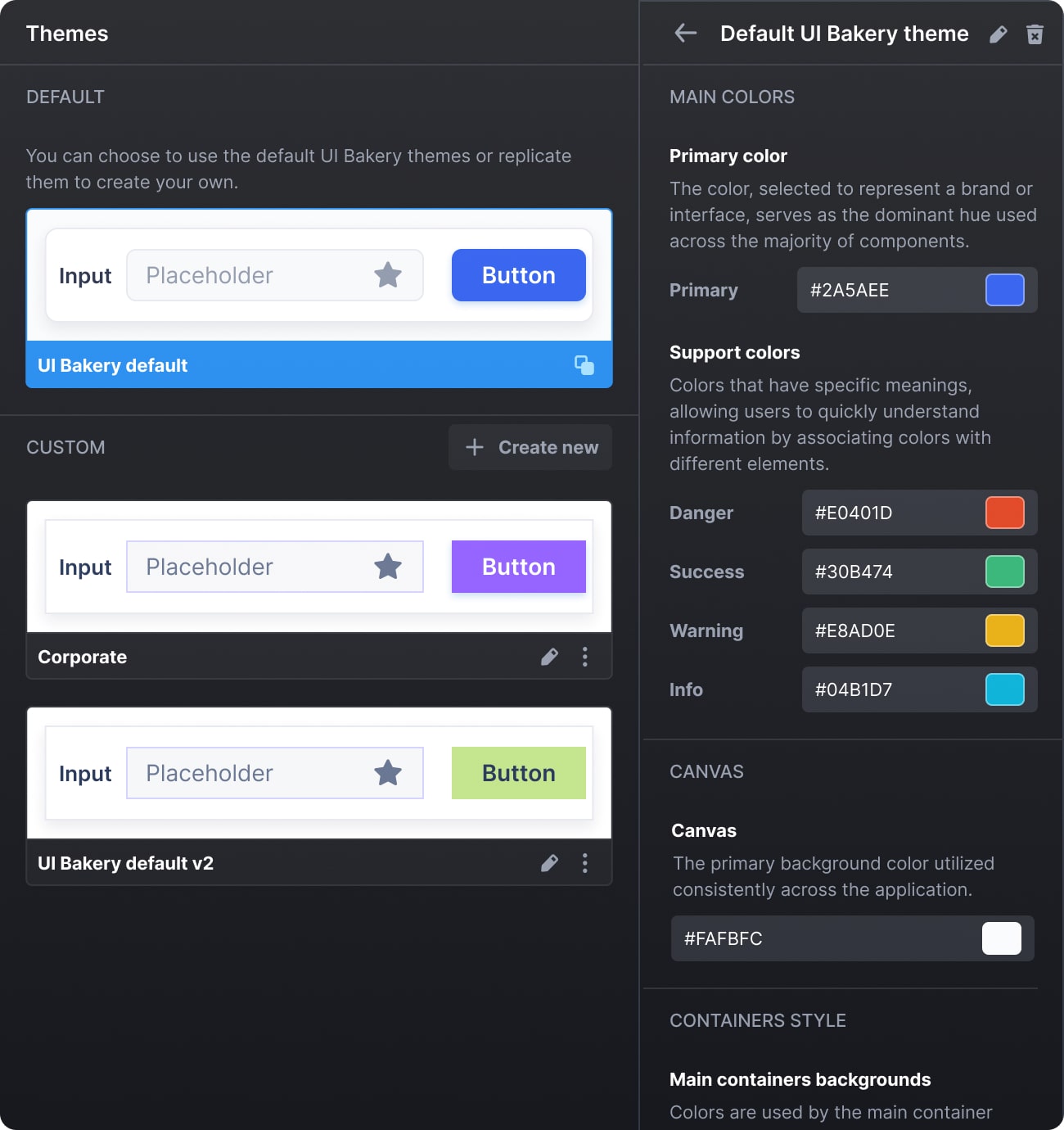Open the options menu for the Corporate theme
1064x1130 pixels.
tap(584, 656)
